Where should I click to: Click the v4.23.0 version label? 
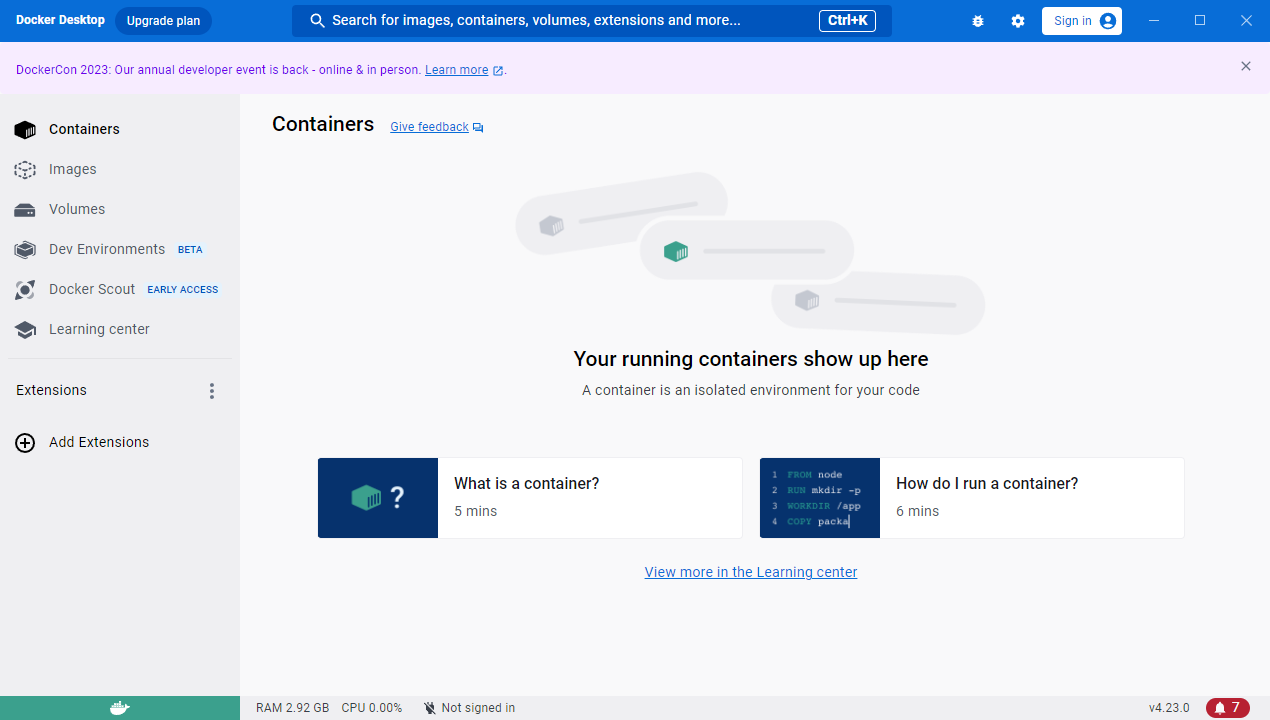[1169, 708]
